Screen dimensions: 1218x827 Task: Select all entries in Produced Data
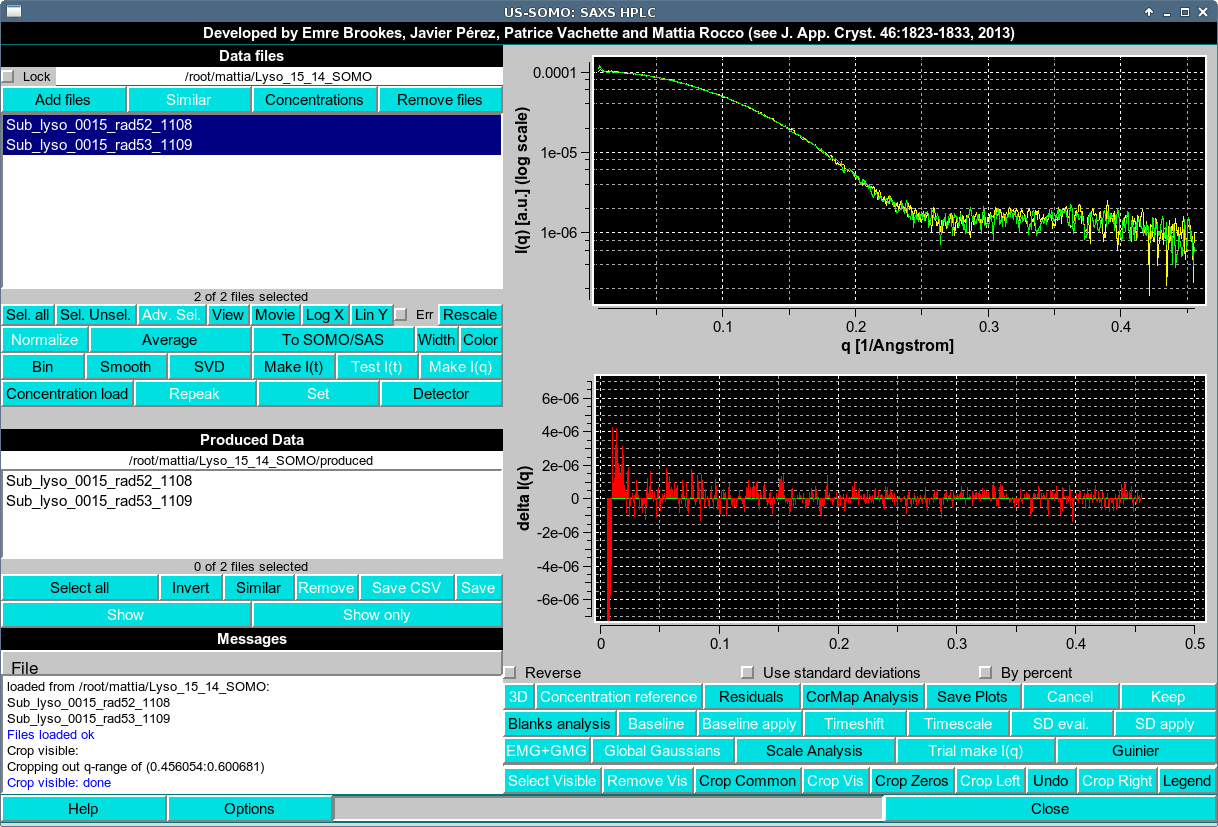(80, 587)
